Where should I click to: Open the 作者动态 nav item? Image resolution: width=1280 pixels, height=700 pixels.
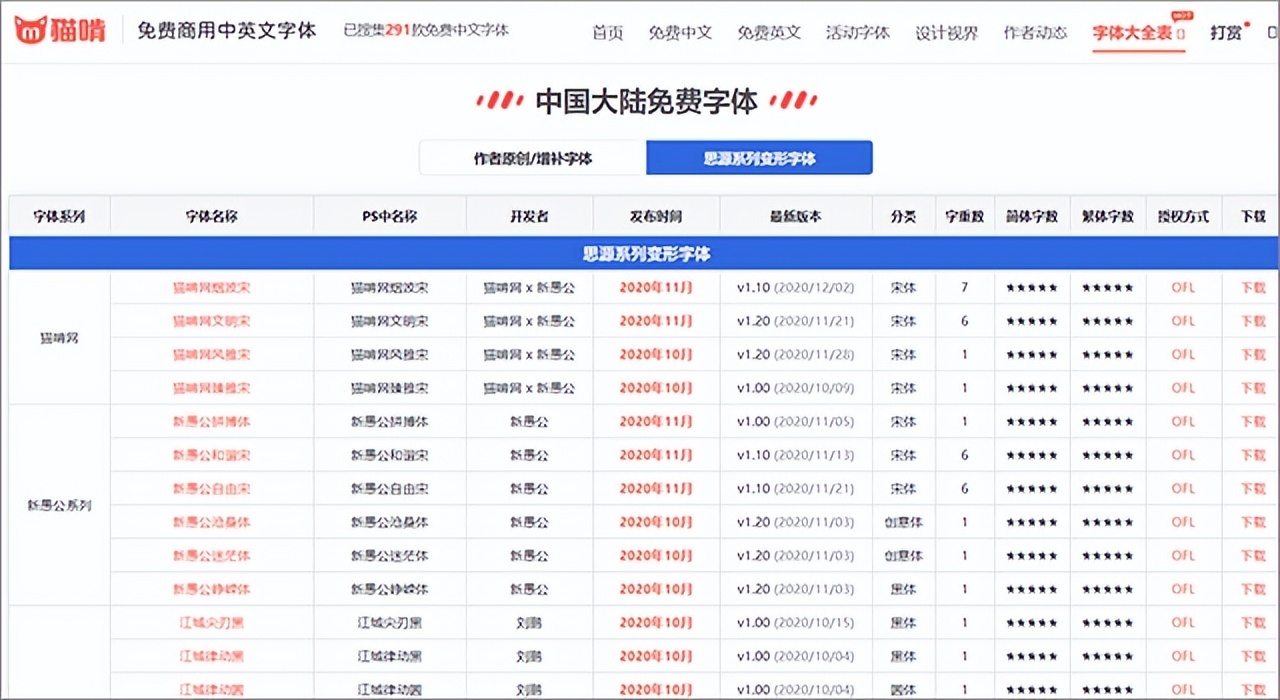click(x=1035, y=32)
